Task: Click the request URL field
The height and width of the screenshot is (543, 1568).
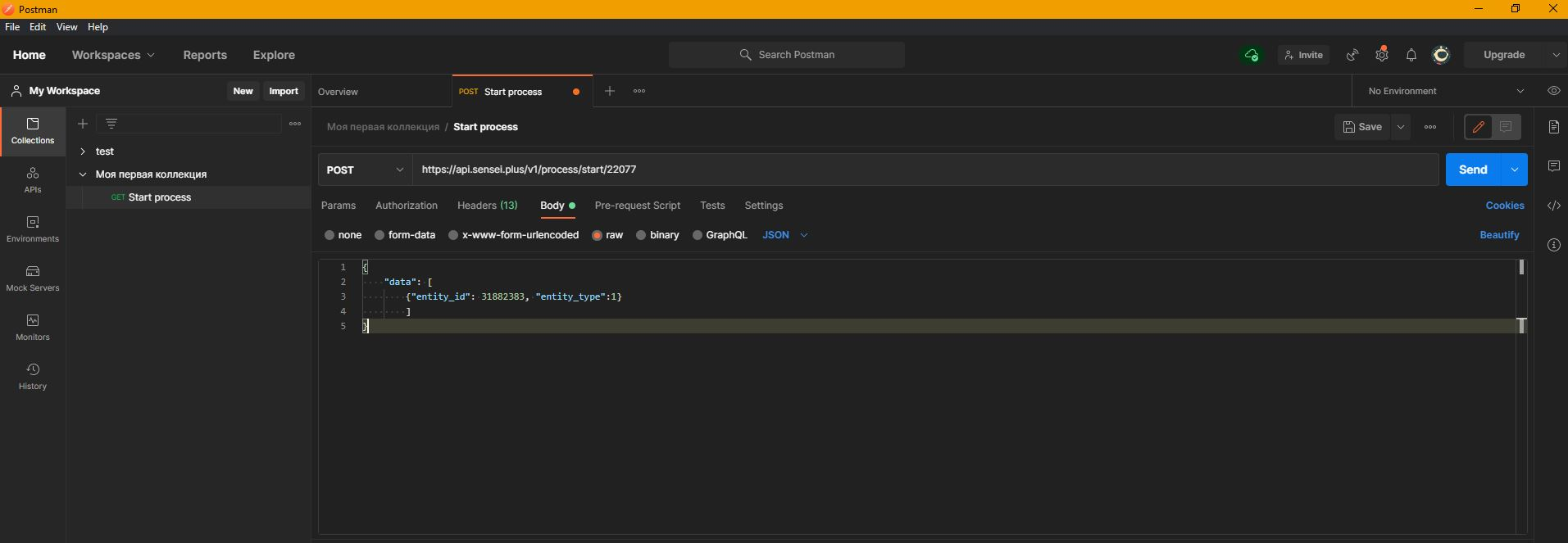Action: tap(925, 170)
